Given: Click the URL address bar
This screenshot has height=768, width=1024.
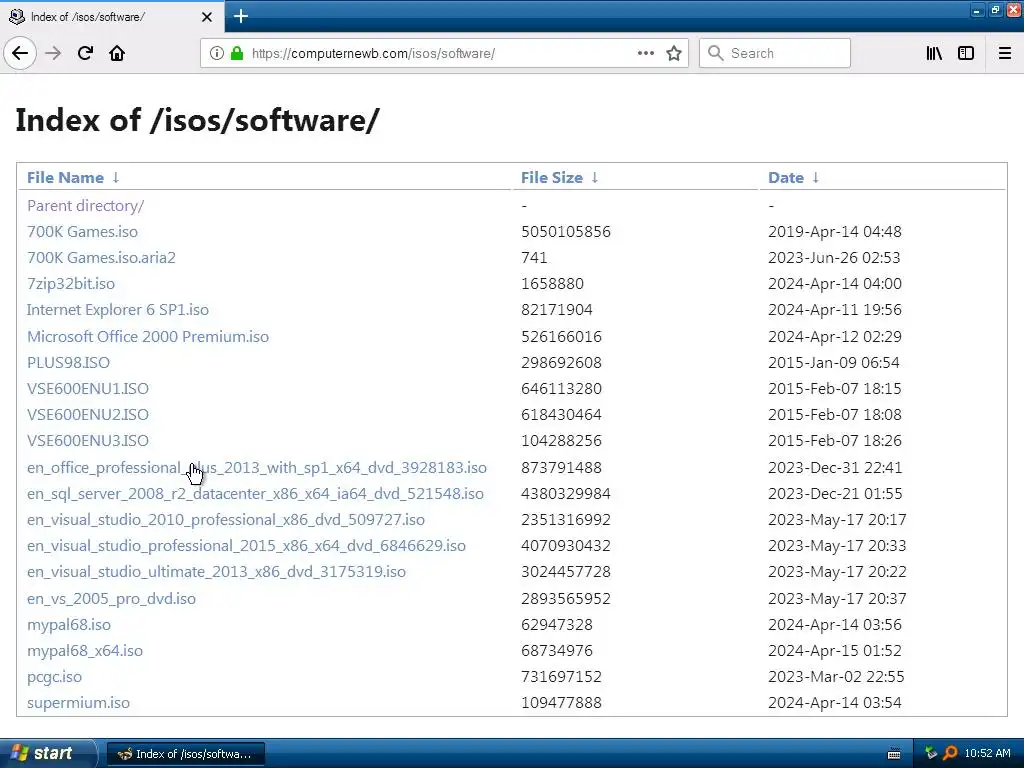Looking at the screenshot, I should coord(444,53).
